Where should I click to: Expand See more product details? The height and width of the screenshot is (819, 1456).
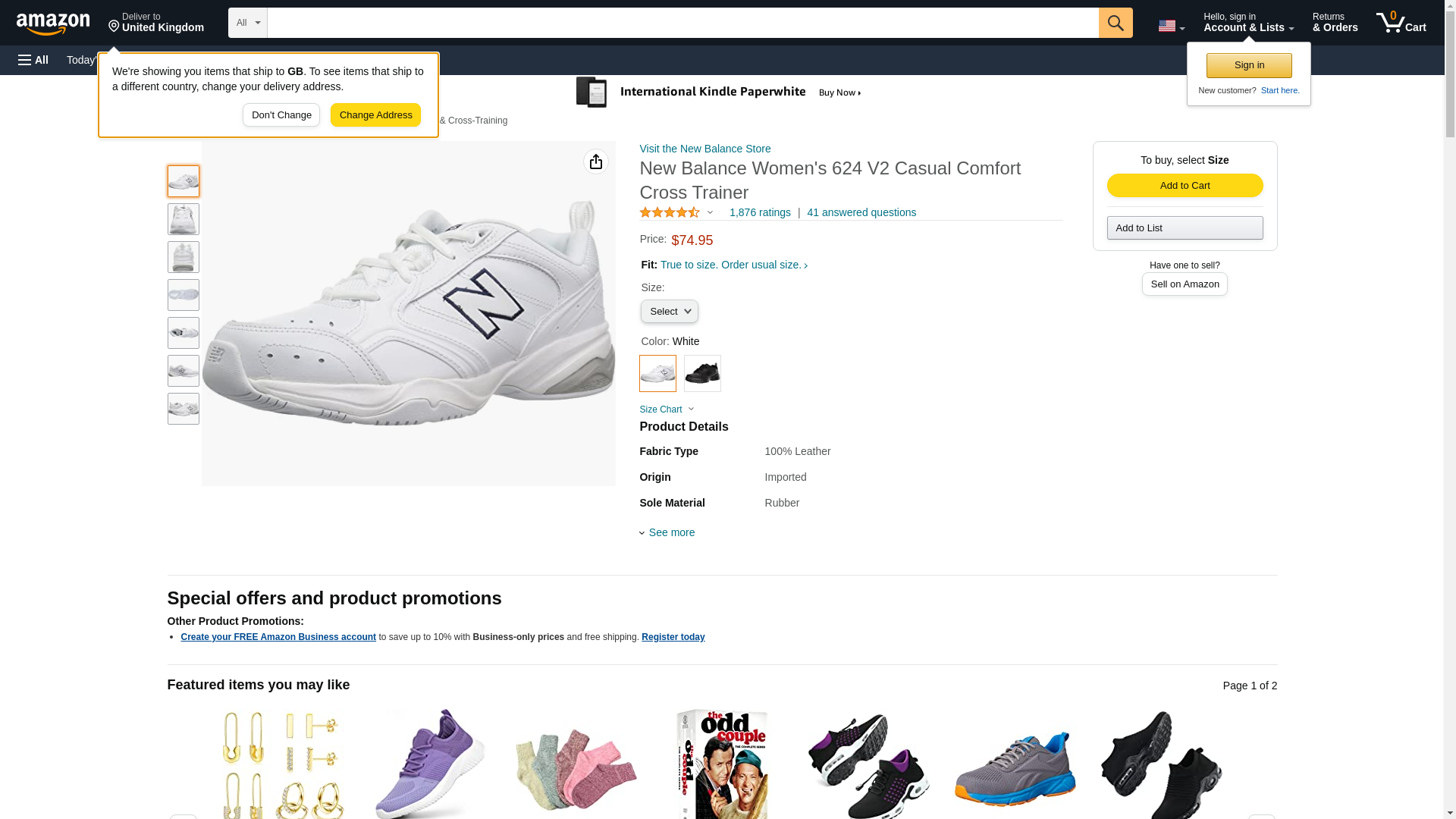670,532
